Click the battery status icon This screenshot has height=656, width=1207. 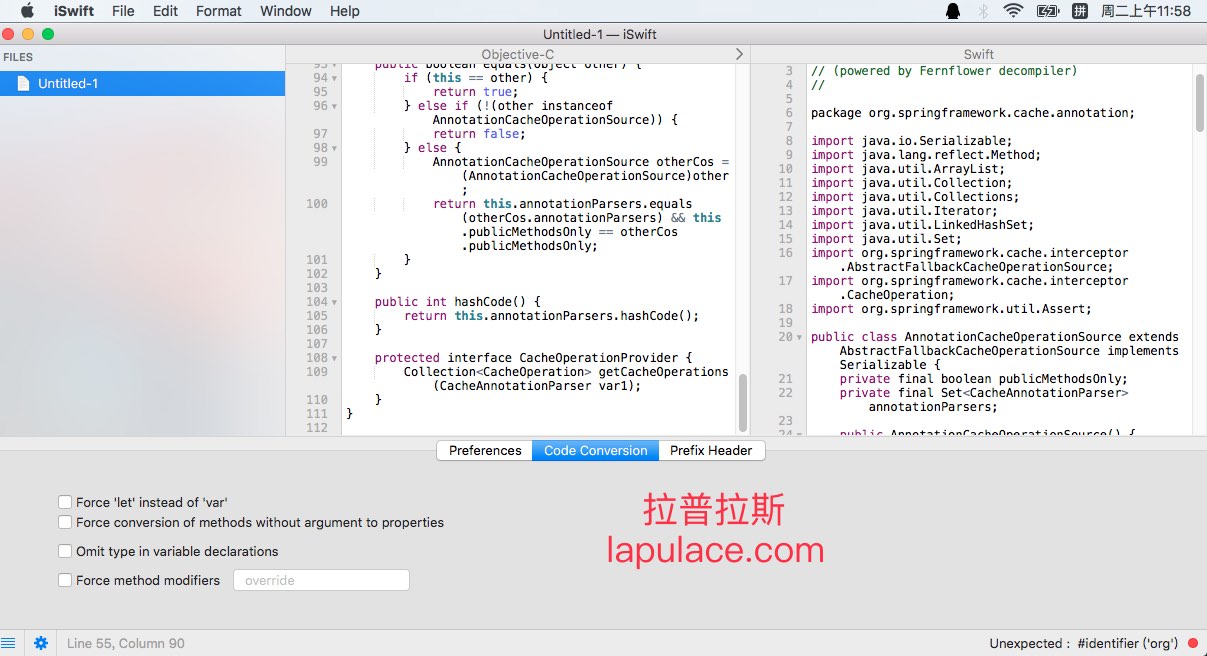pyautogui.click(x=1047, y=11)
